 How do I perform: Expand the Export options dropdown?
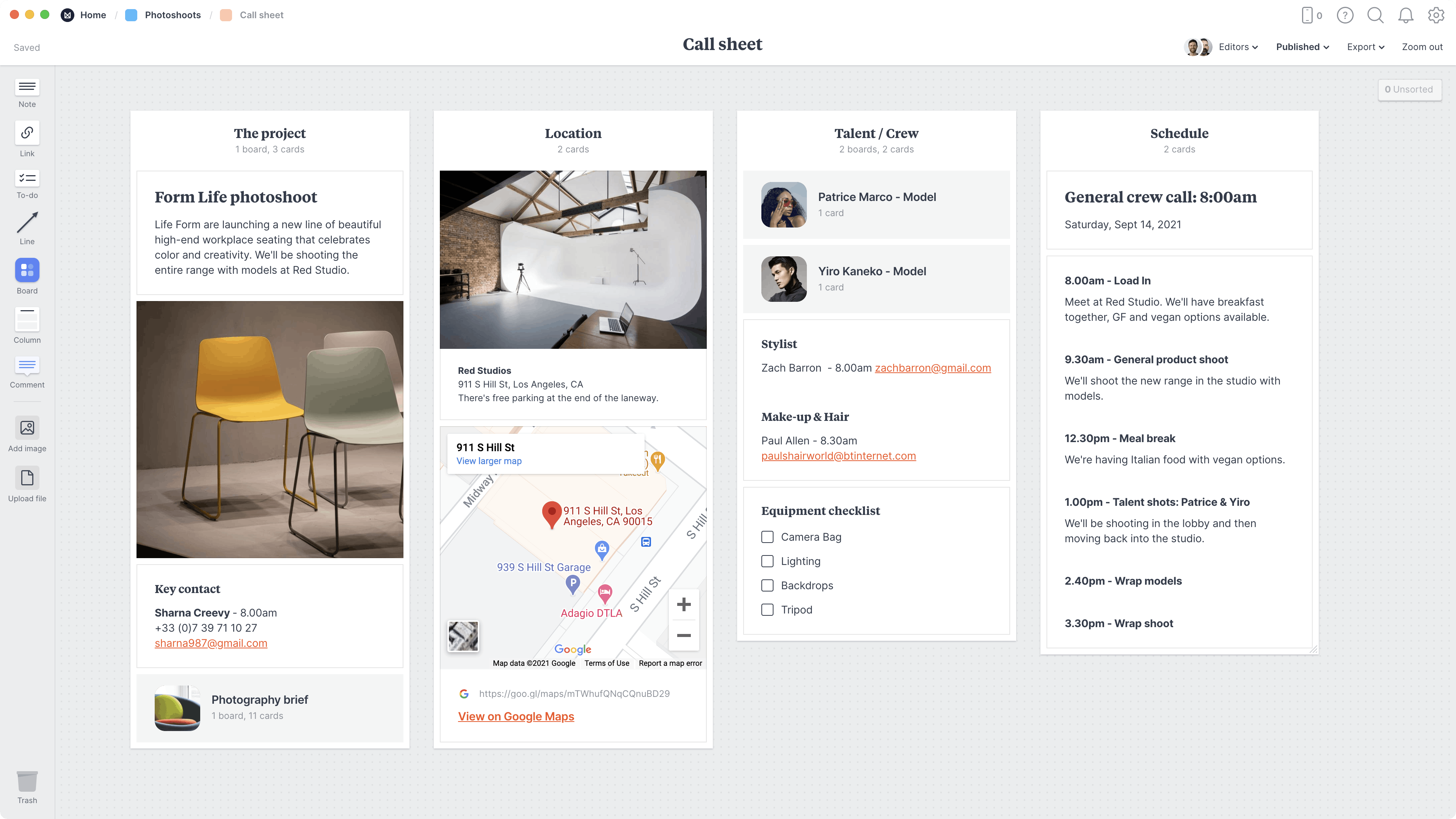coord(1365,47)
